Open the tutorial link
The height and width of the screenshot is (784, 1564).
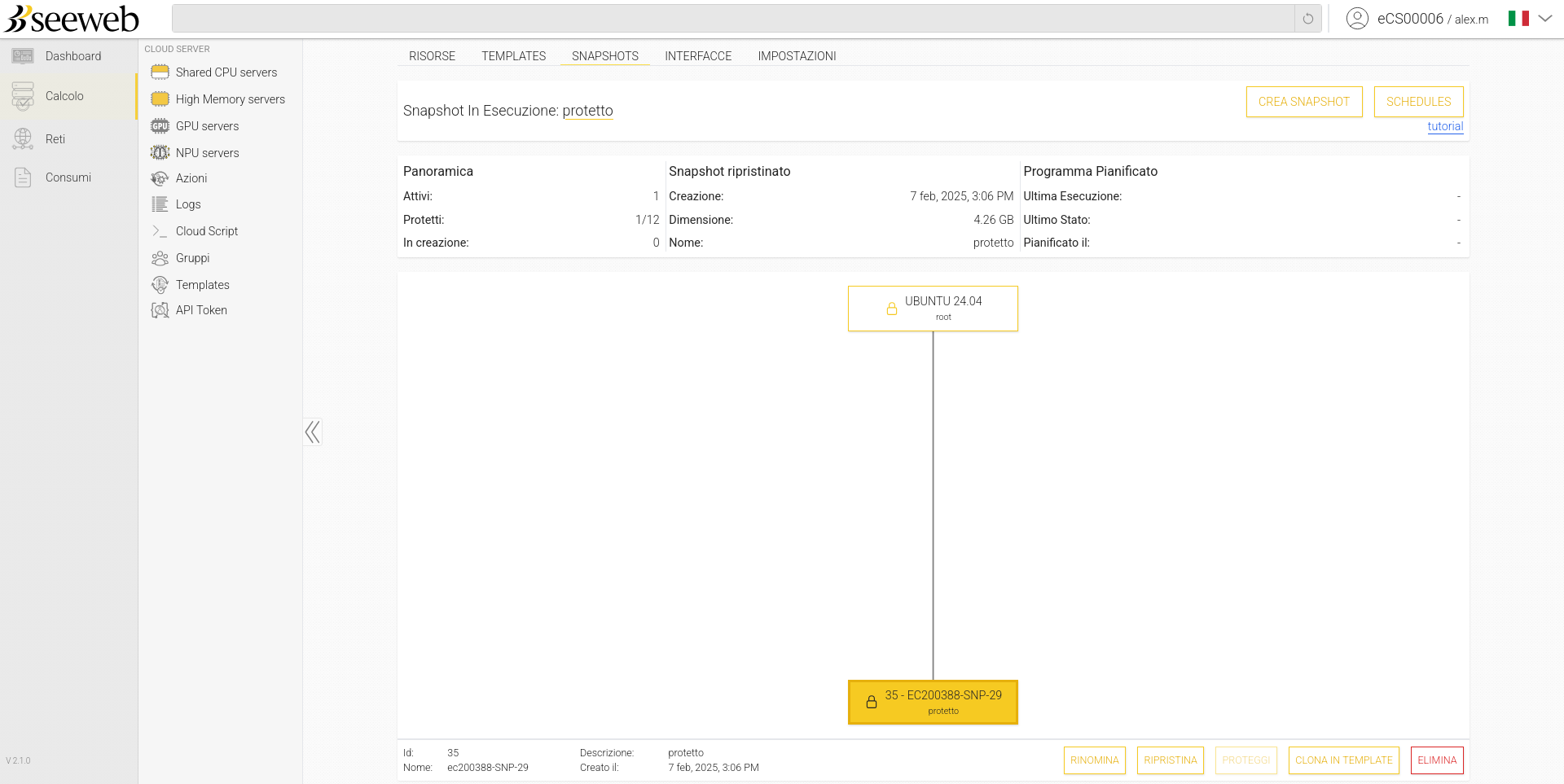point(1445,126)
